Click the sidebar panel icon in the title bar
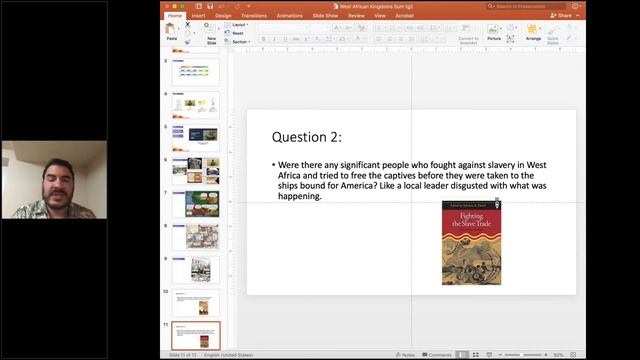 tap(198, 6)
